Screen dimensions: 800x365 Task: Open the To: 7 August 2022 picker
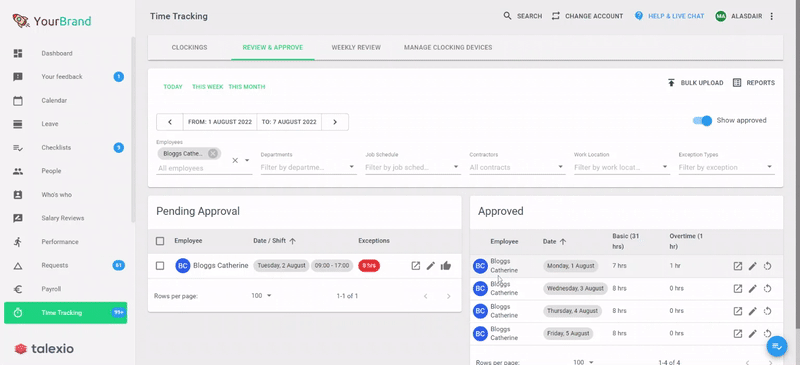[289, 122]
